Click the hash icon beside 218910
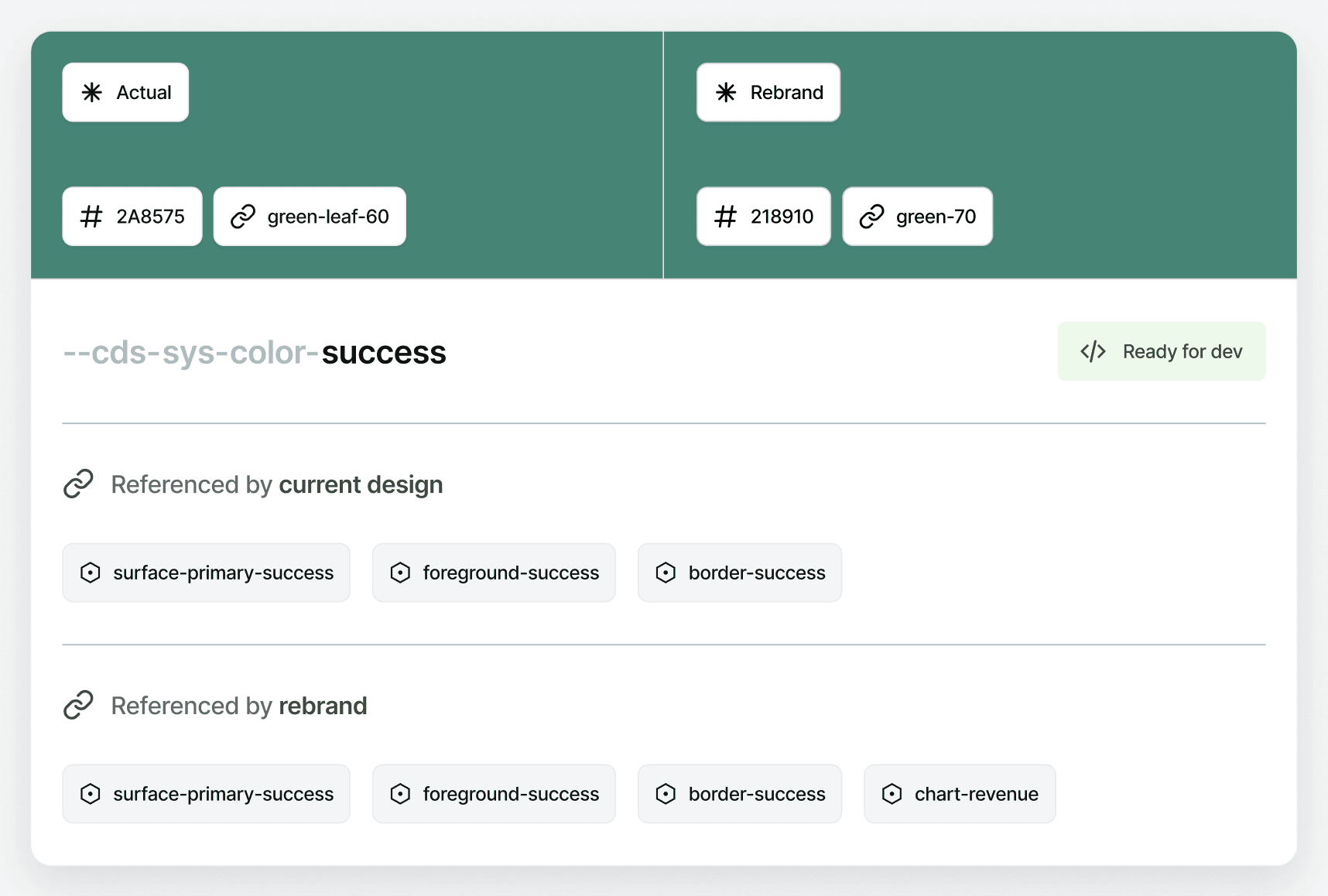1328x896 pixels. [725, 217]
